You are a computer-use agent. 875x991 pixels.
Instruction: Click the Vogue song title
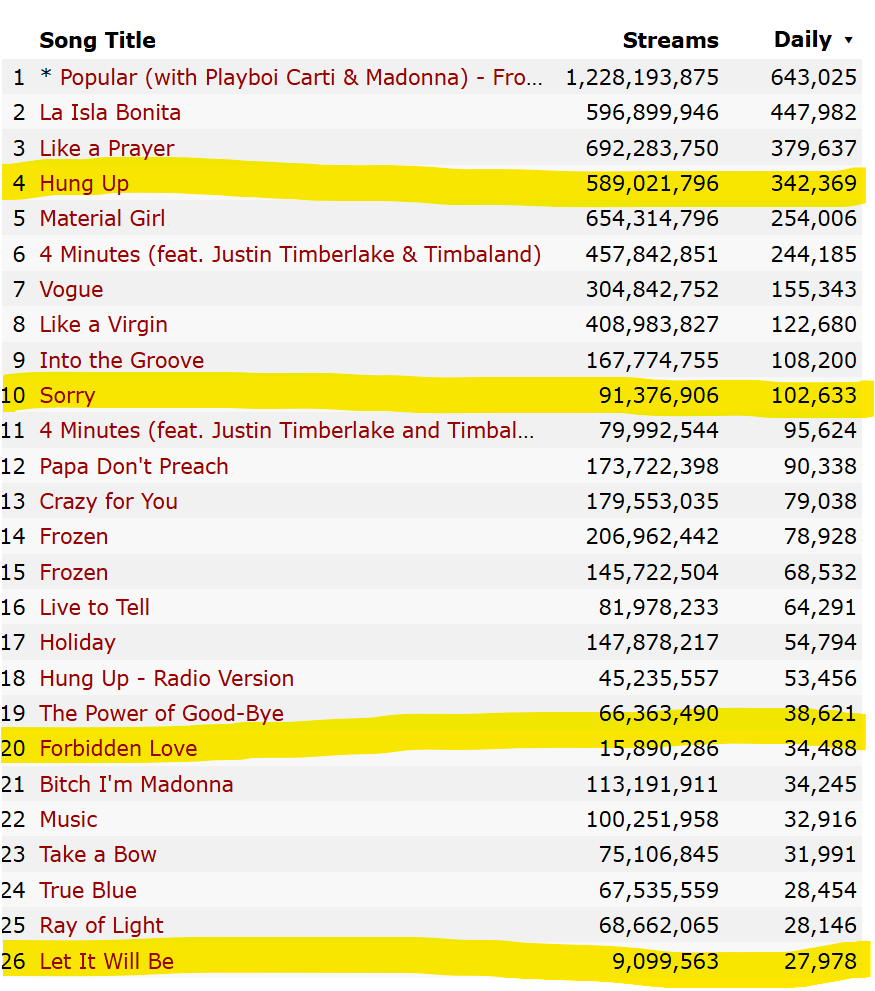[71, 289]
